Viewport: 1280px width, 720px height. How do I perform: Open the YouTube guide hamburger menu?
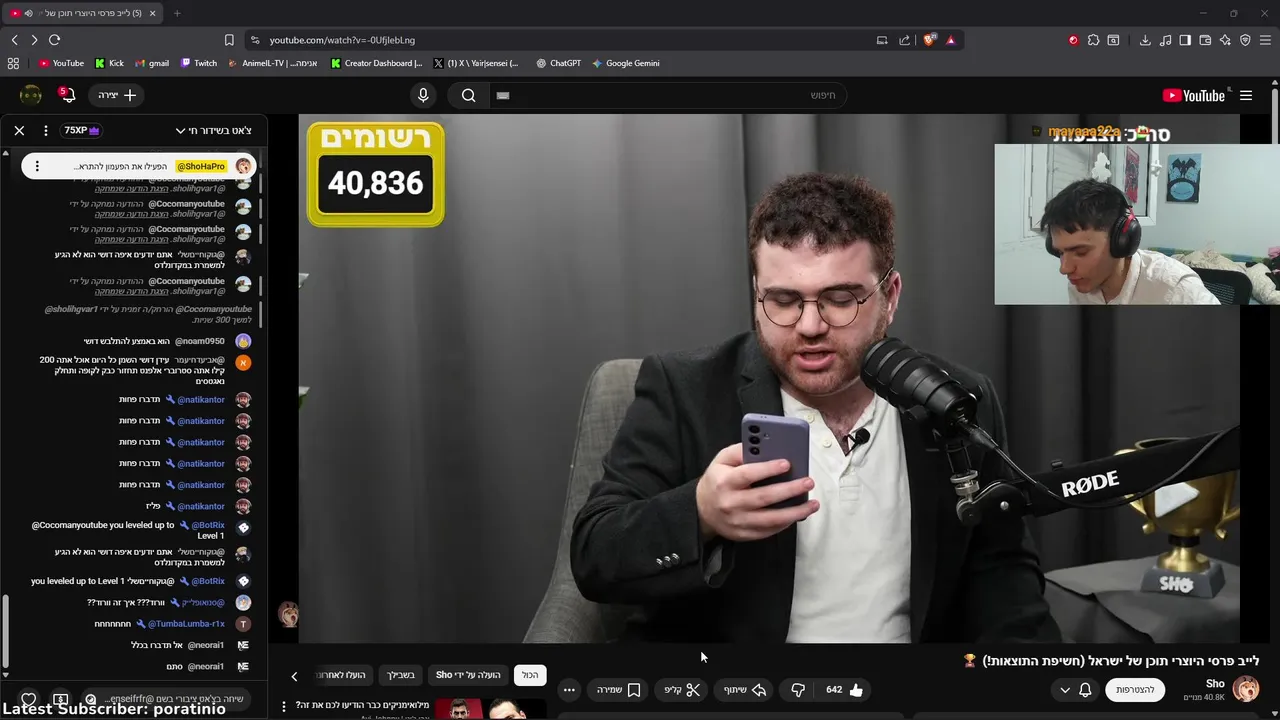coord(1246,95)
